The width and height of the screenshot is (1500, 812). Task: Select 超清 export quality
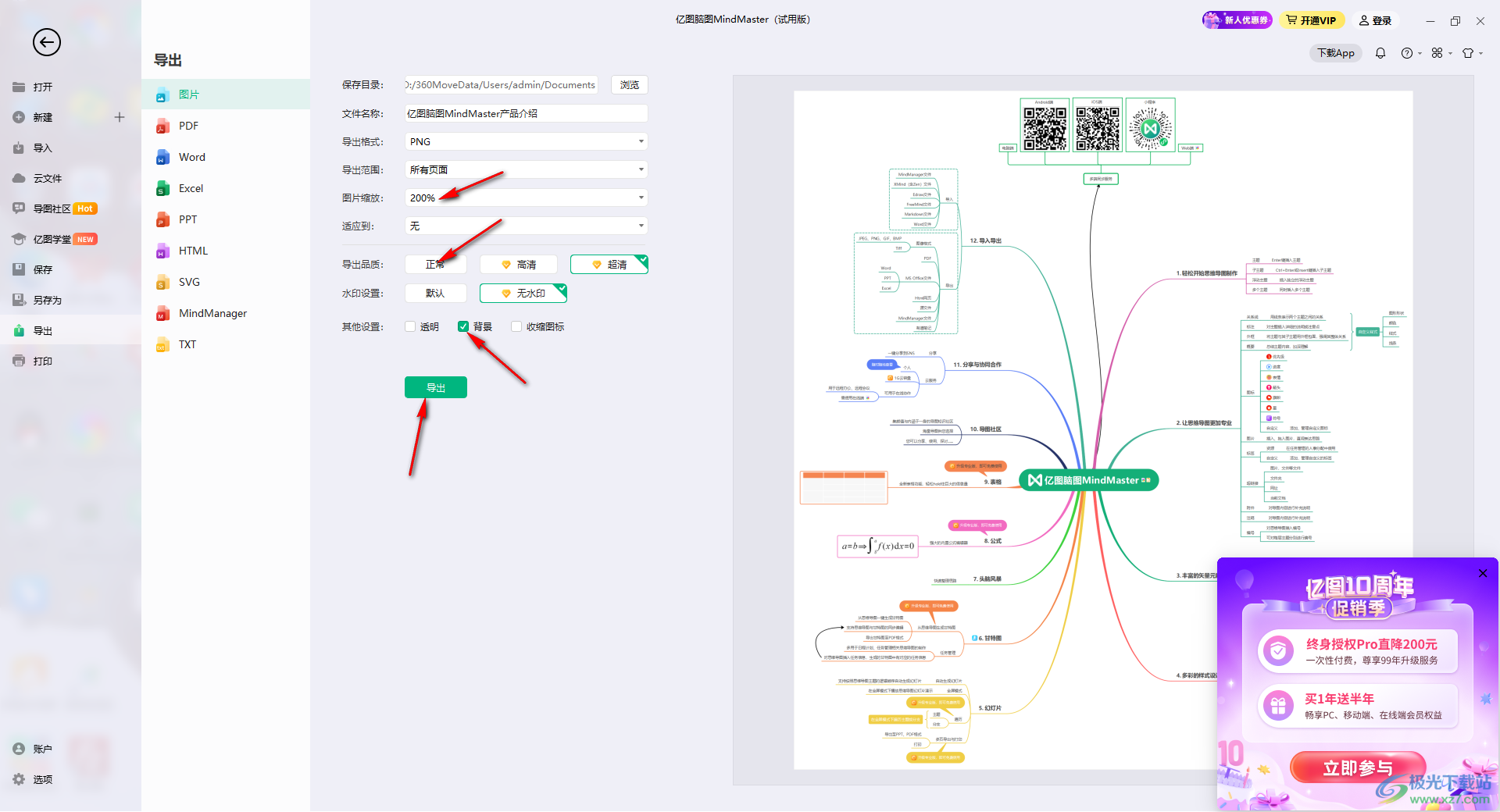[609, 265]
